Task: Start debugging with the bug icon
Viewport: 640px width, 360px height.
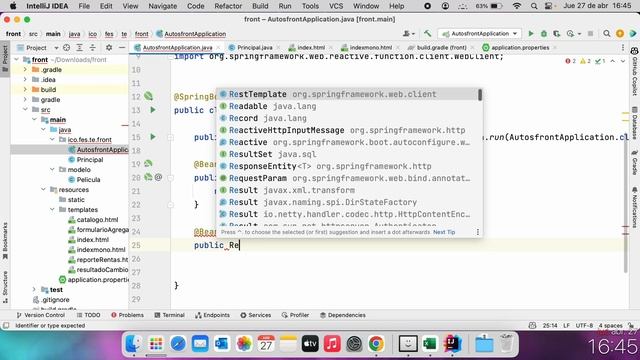Action: (544, 34)
